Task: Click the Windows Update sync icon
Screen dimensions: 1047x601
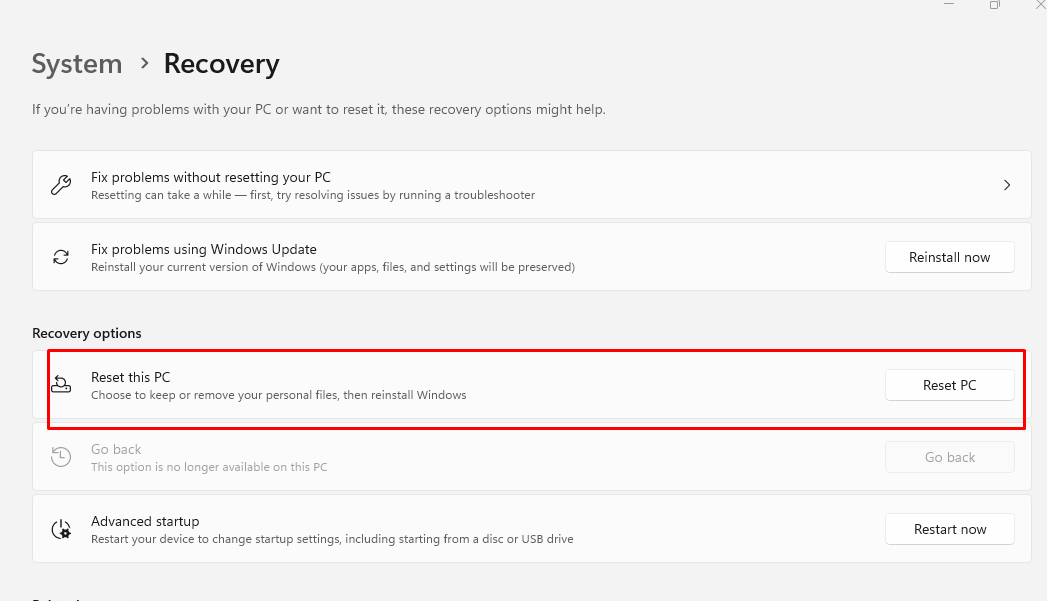Action: point(61,256)
